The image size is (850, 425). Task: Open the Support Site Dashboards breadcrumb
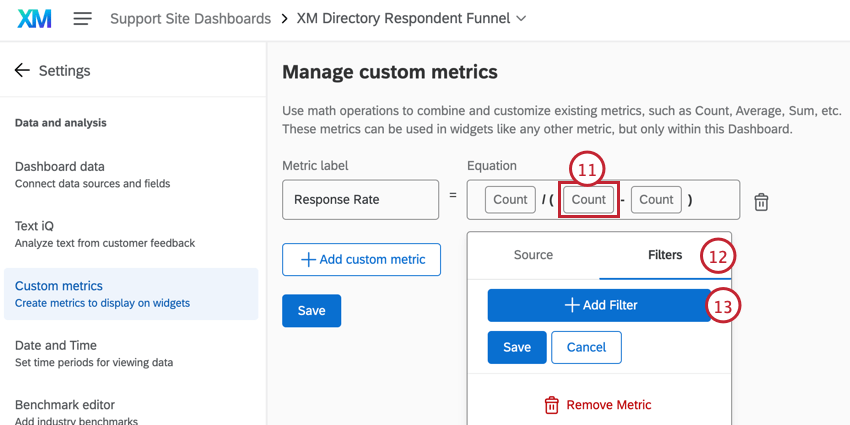pyautogui.click(x=190, y=19)
